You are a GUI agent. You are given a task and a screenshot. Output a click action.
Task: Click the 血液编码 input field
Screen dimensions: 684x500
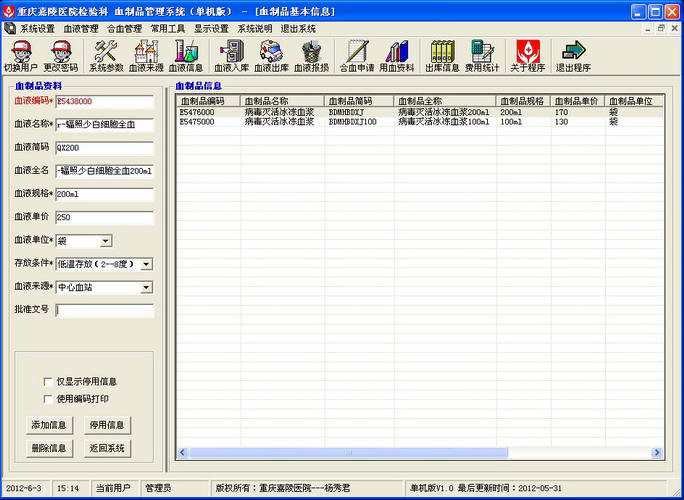[x=105, y=102]
